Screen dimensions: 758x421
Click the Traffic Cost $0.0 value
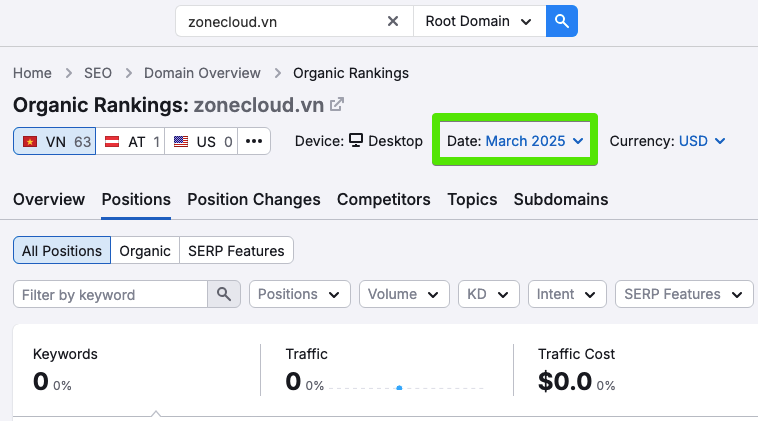(565, 381)
